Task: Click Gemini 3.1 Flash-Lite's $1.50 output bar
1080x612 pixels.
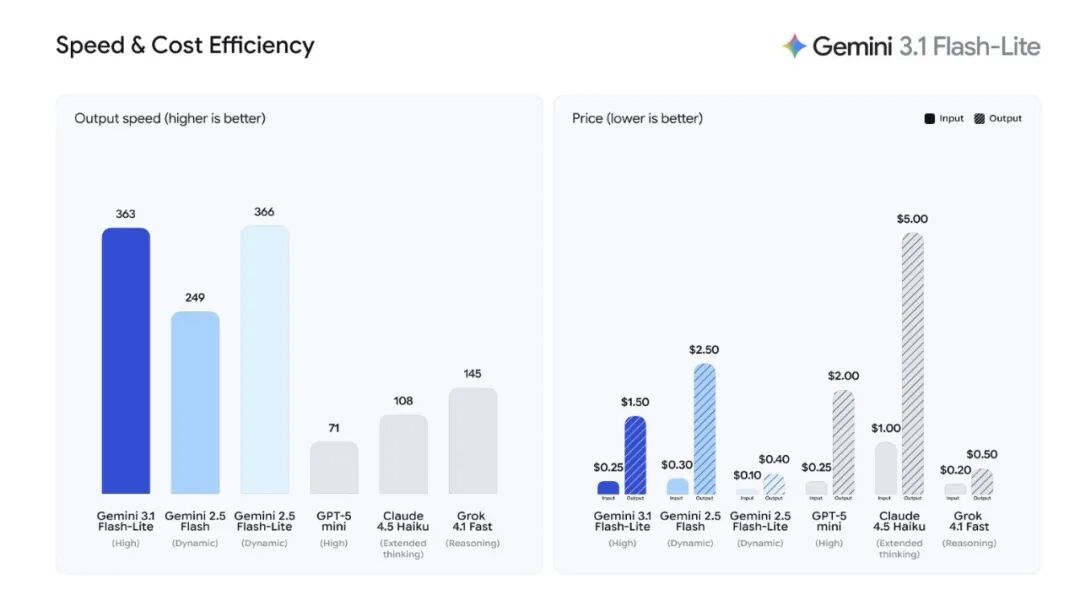Action: (635, 456)
